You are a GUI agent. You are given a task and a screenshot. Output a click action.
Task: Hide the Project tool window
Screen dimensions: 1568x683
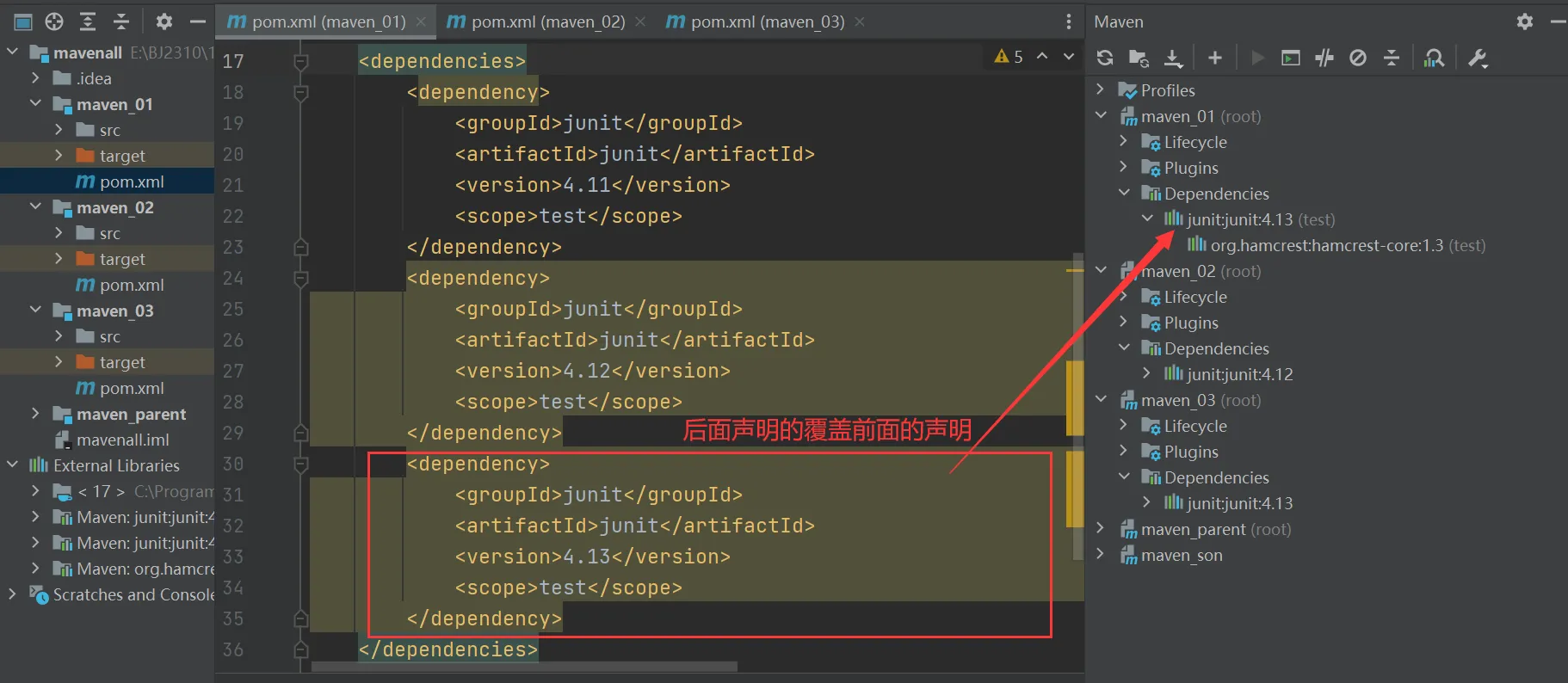[198, 22]
